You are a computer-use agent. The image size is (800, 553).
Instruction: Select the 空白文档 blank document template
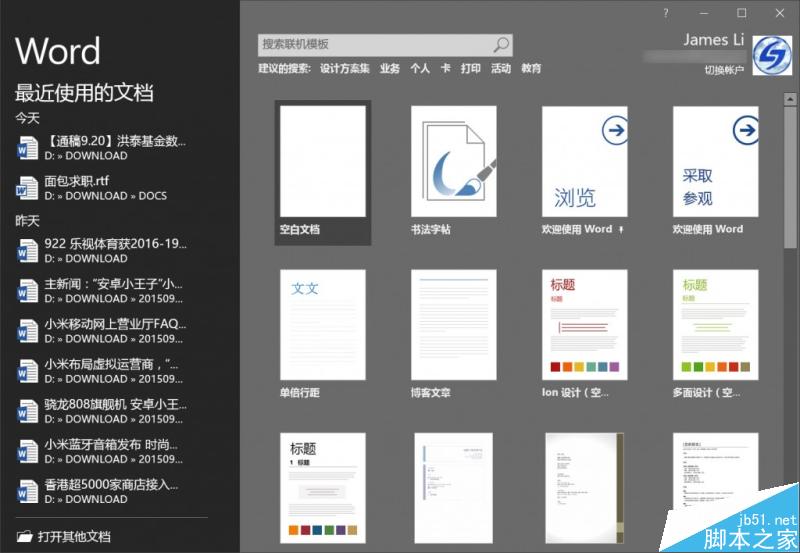(x=324, y=161)
